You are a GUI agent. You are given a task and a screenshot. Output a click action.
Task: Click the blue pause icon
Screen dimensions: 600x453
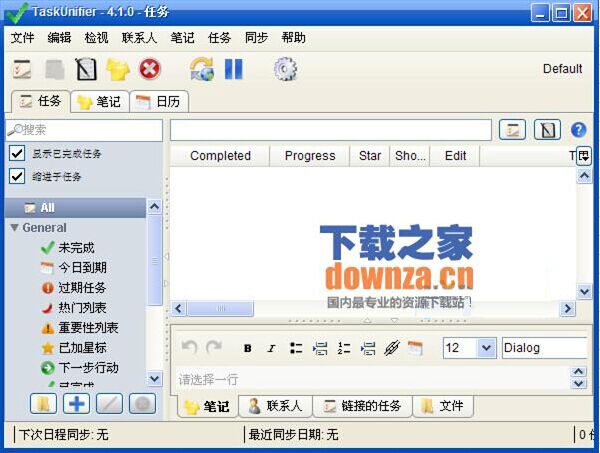pyautogui.click(x=234, y=69)
